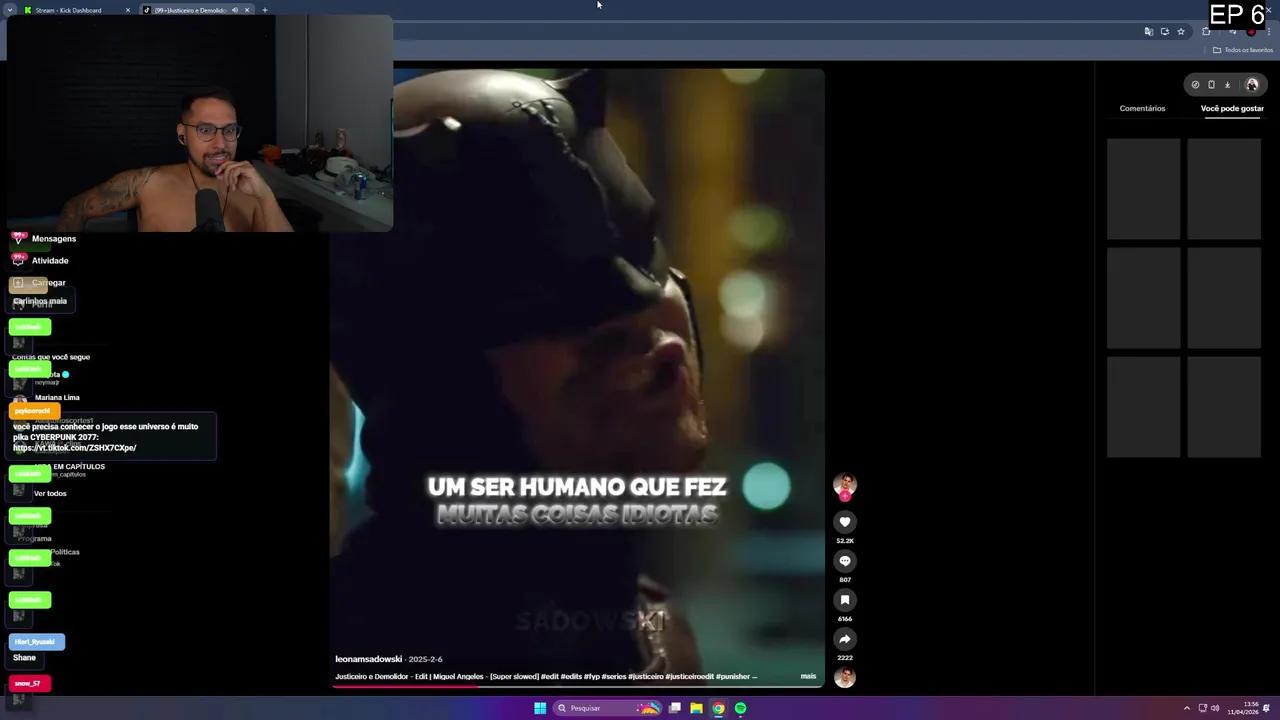
Task: Open the spinning sound disc avatar
Action: click(845, 677)
